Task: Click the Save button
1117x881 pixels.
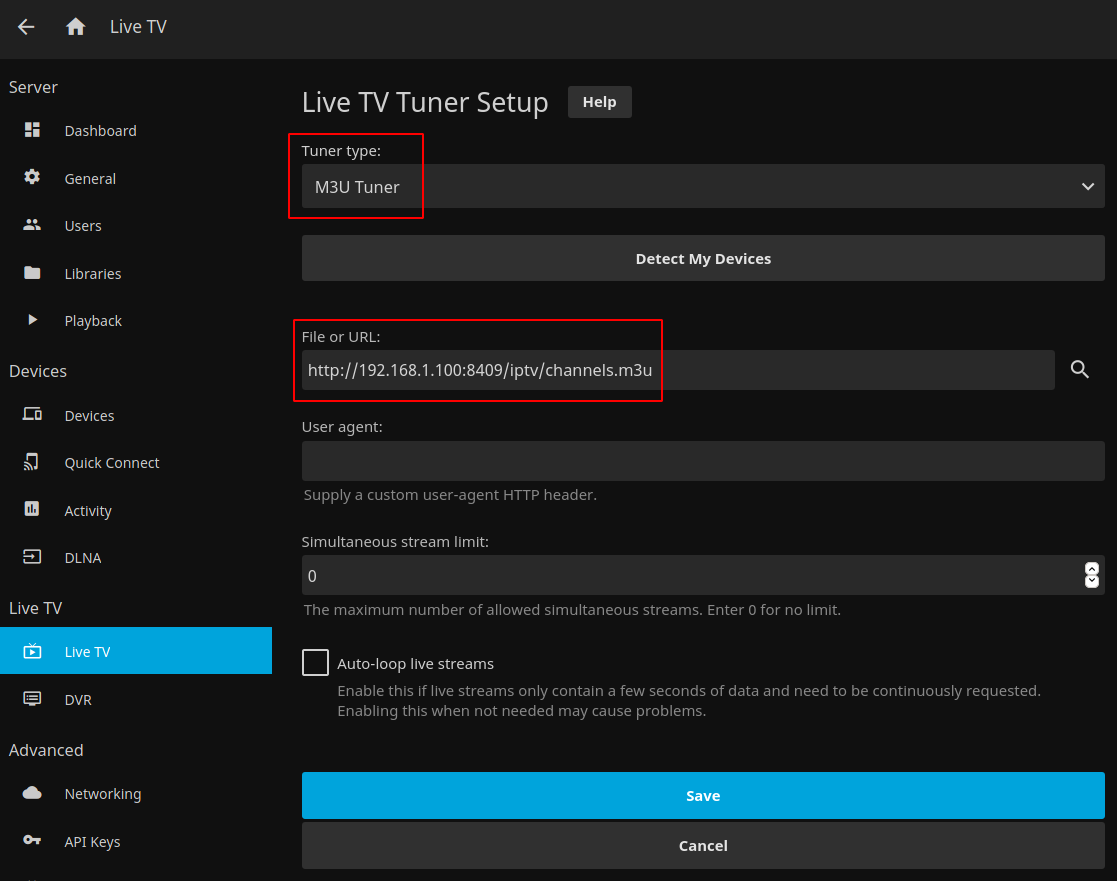Action: (702, 796)
